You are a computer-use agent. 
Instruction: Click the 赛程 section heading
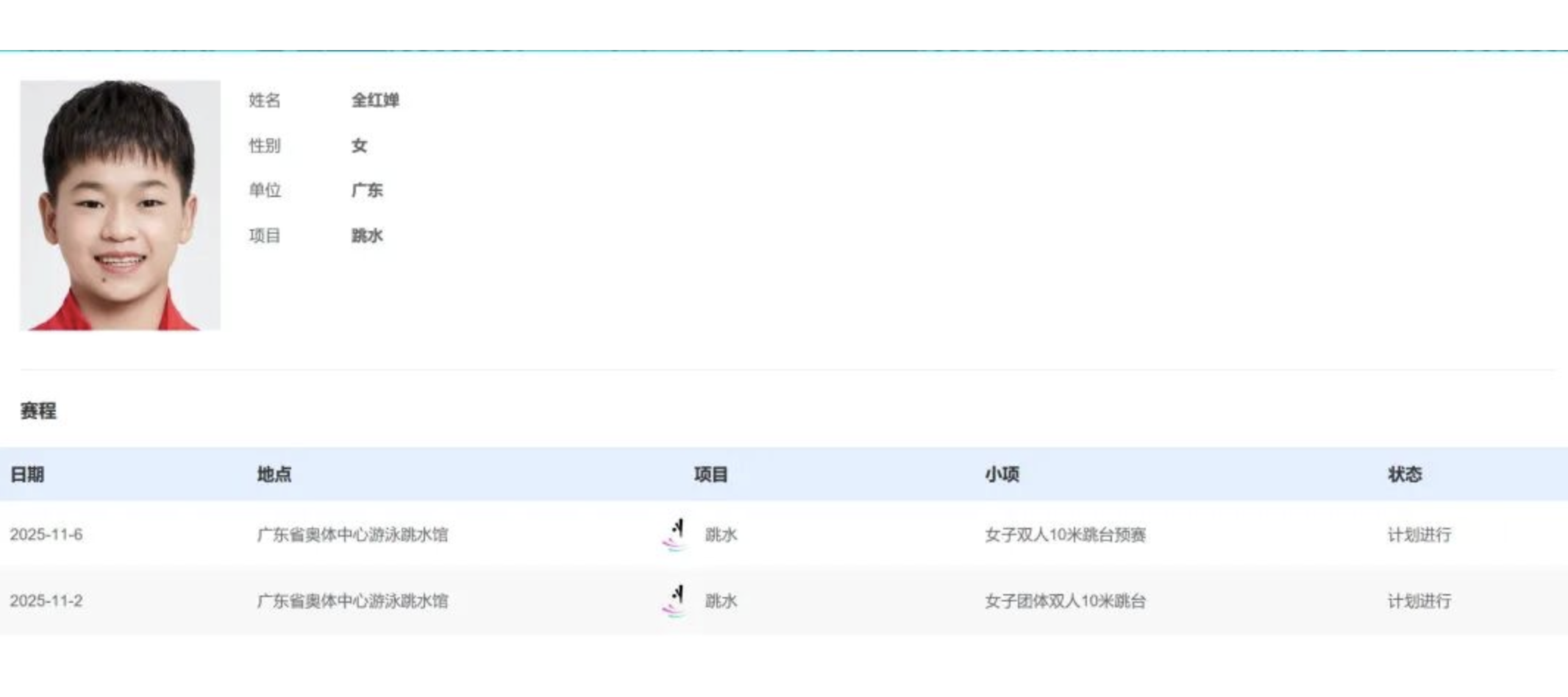click(x=38, y=411)
